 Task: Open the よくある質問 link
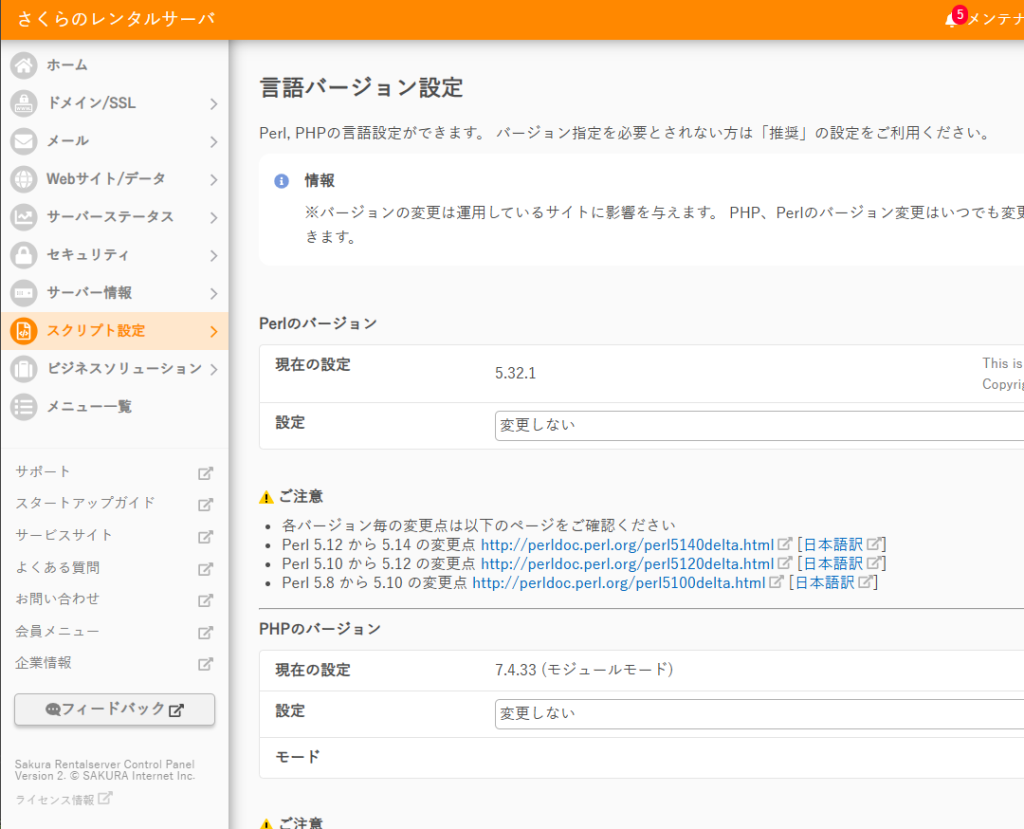(57, 568)
